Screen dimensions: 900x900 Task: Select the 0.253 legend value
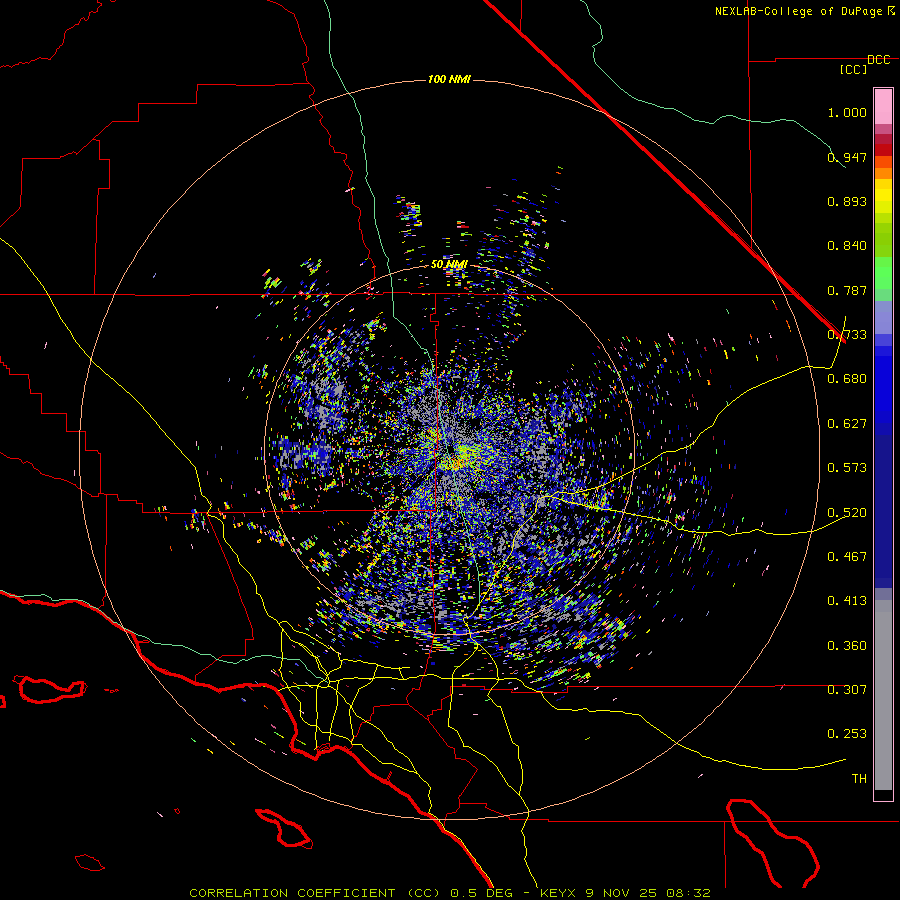click(x=847, y=734)
